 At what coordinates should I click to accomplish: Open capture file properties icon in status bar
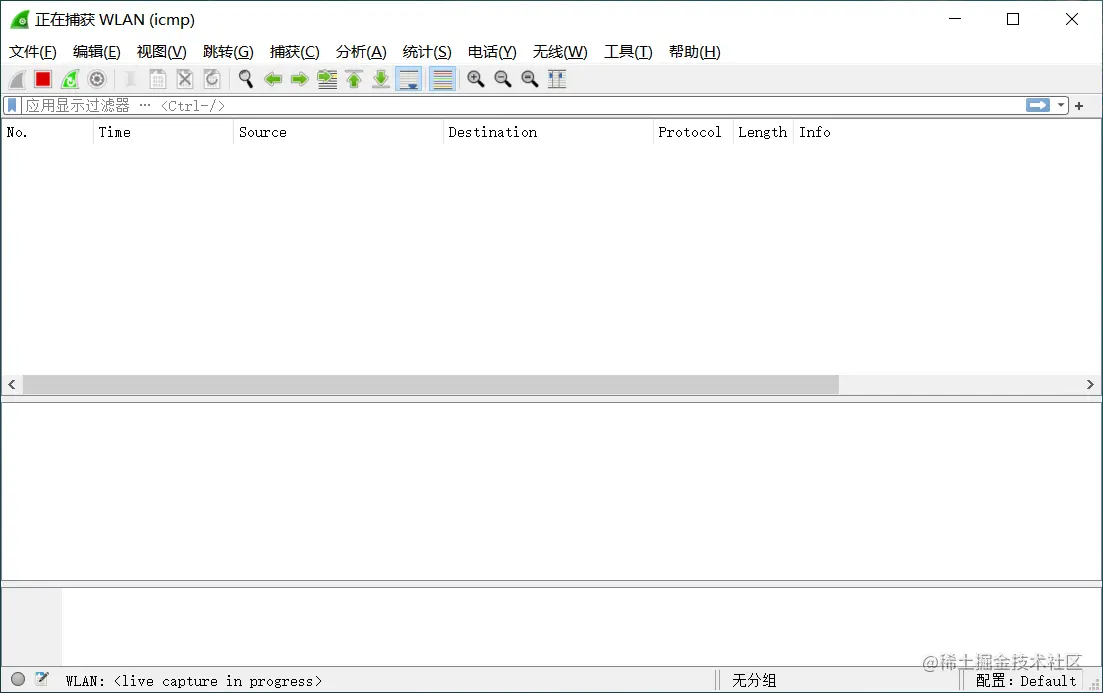coord(42,679)
